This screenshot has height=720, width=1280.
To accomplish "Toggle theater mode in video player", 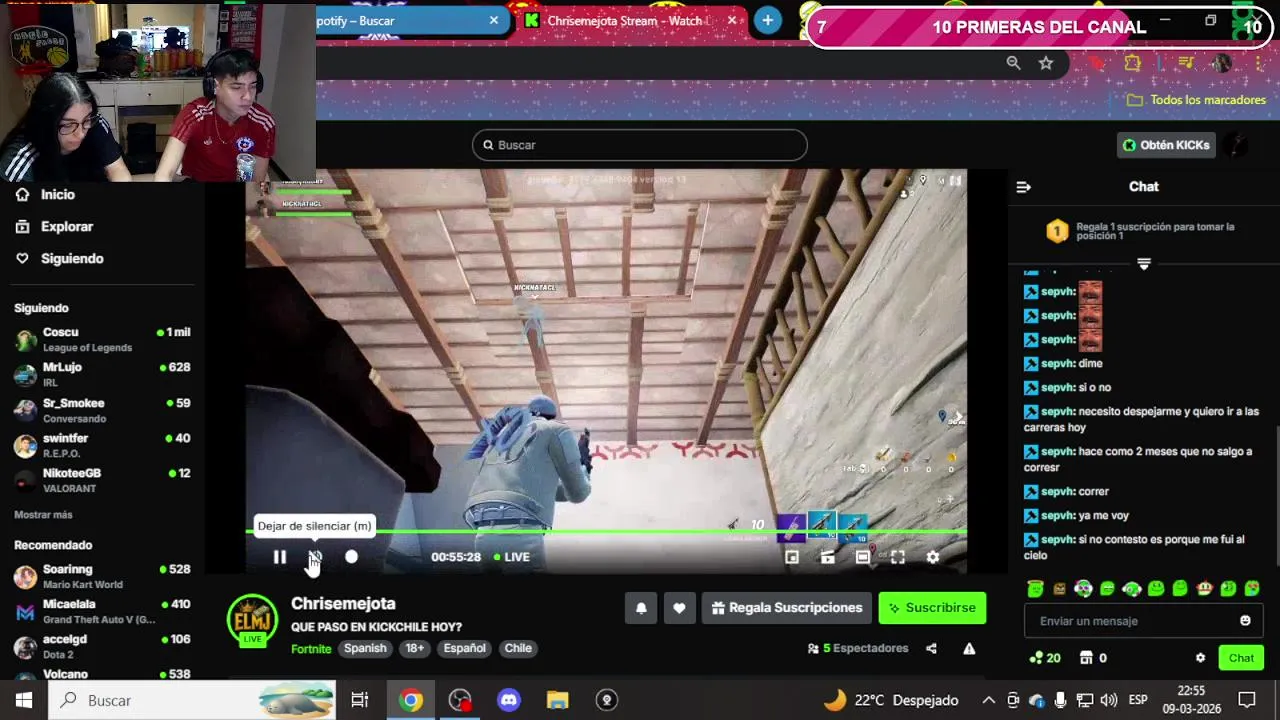I will (862, 557).
